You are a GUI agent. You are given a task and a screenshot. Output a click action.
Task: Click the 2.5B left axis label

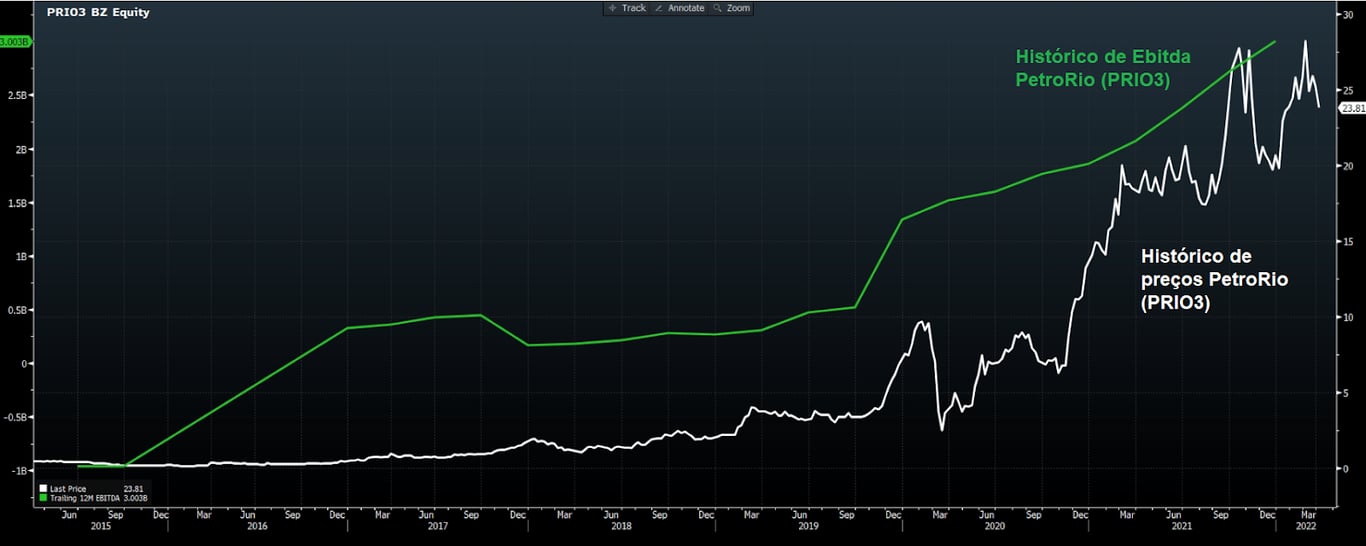coord(20,95)
